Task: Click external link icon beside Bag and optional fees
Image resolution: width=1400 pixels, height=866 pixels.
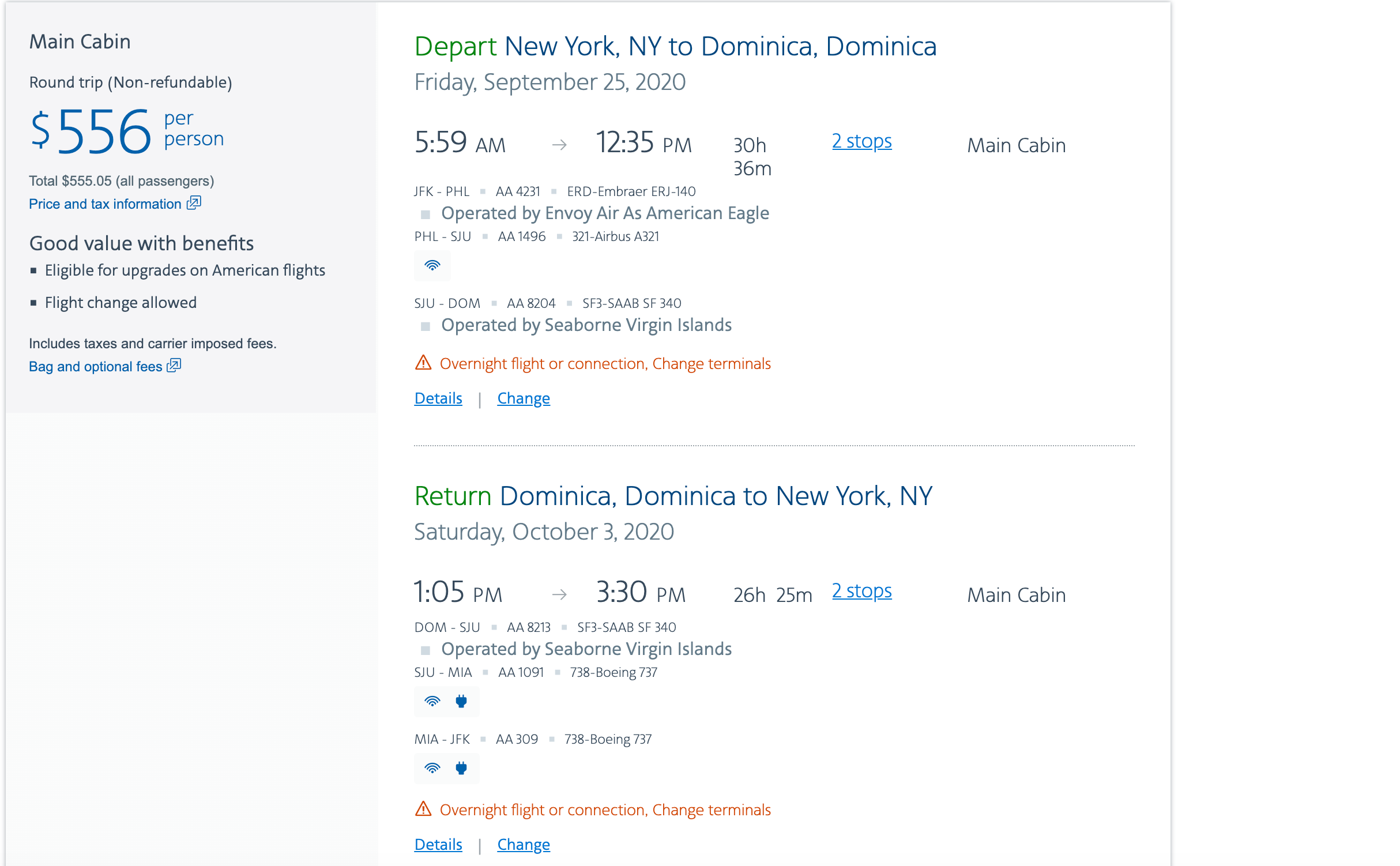Action: coord(174,366)
